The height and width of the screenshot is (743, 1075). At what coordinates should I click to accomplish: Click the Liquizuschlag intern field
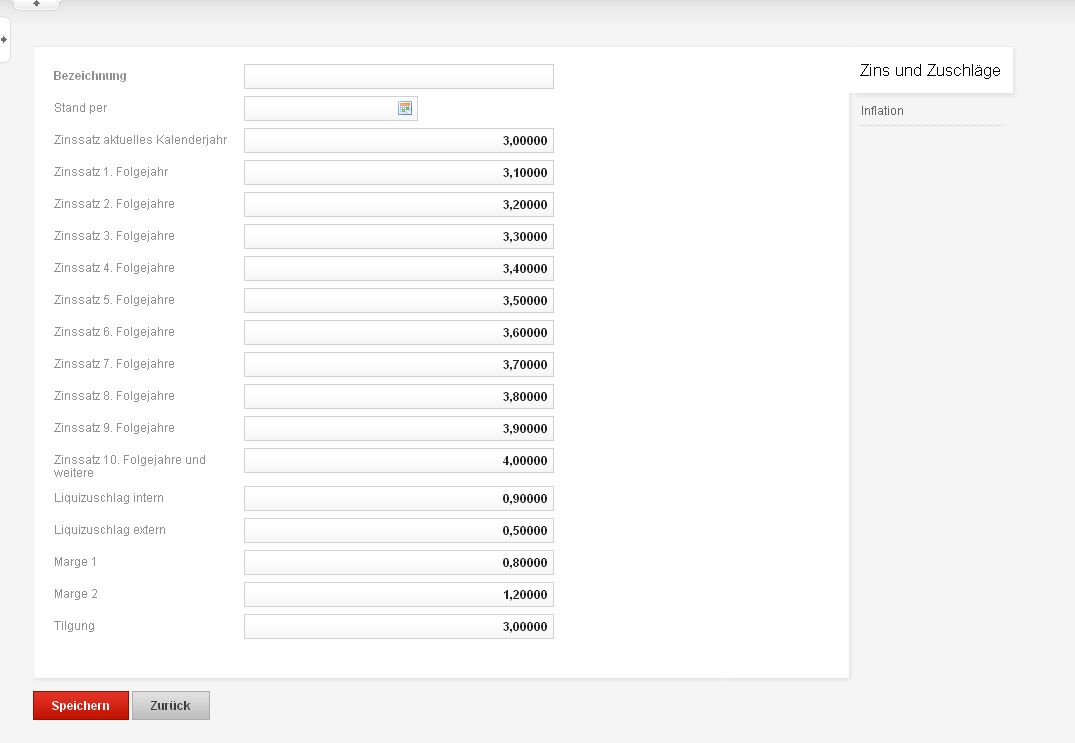coord(399,498)
